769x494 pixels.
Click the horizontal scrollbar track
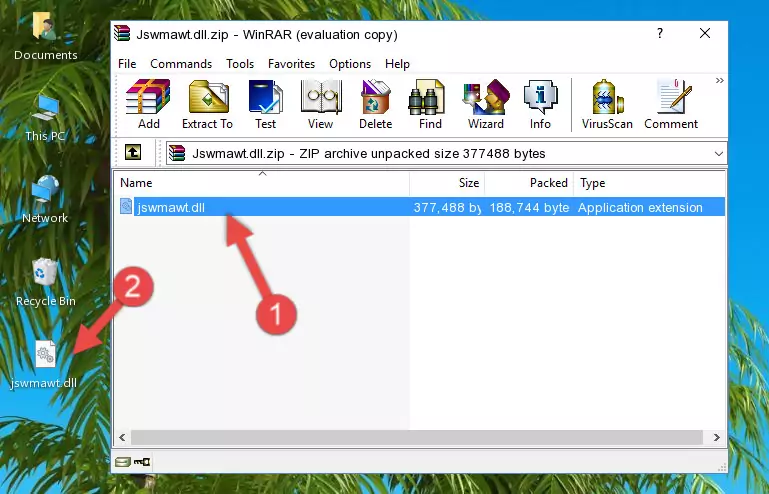coord(416,437)
